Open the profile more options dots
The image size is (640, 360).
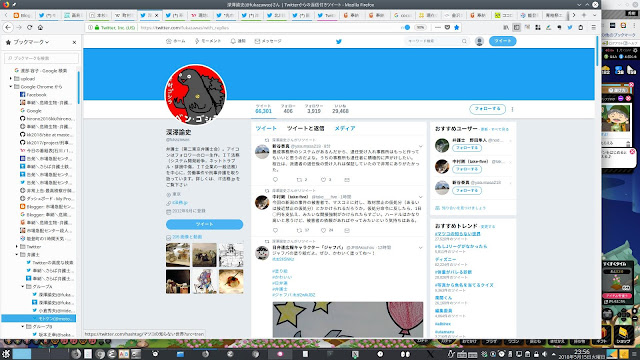coord(512,109)
